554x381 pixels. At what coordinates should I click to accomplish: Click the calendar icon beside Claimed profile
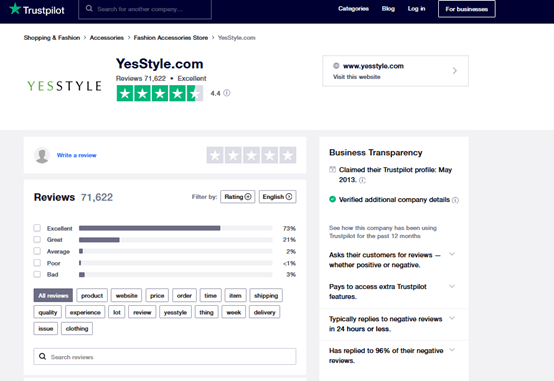(x=332, y=170)
